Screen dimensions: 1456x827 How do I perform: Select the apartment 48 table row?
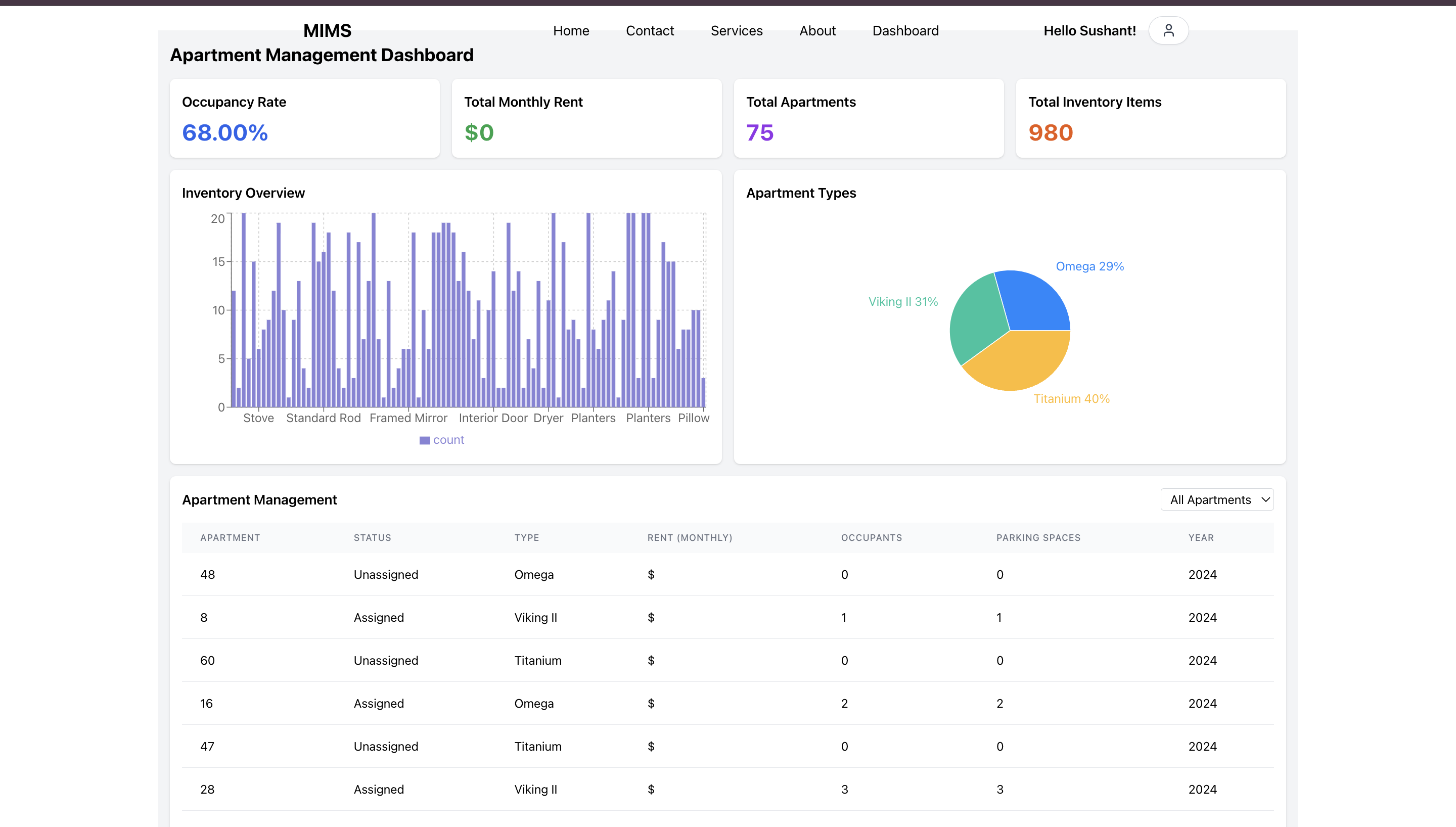(727, 574)
